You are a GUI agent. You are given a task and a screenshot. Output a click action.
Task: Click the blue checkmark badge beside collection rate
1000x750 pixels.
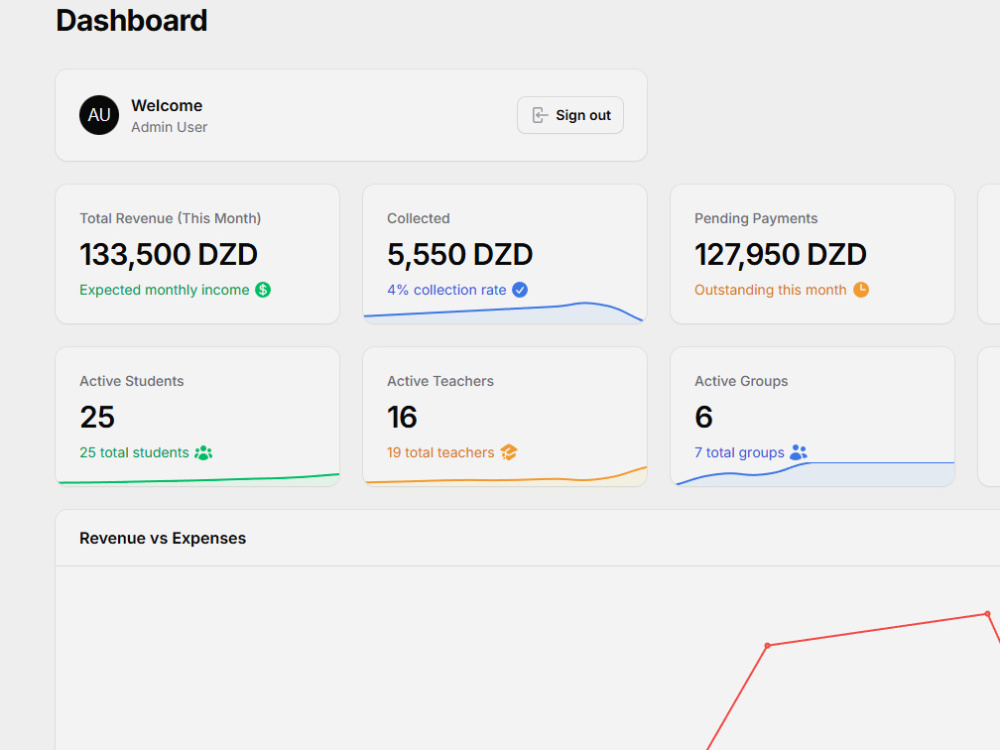tap(520, 290)
